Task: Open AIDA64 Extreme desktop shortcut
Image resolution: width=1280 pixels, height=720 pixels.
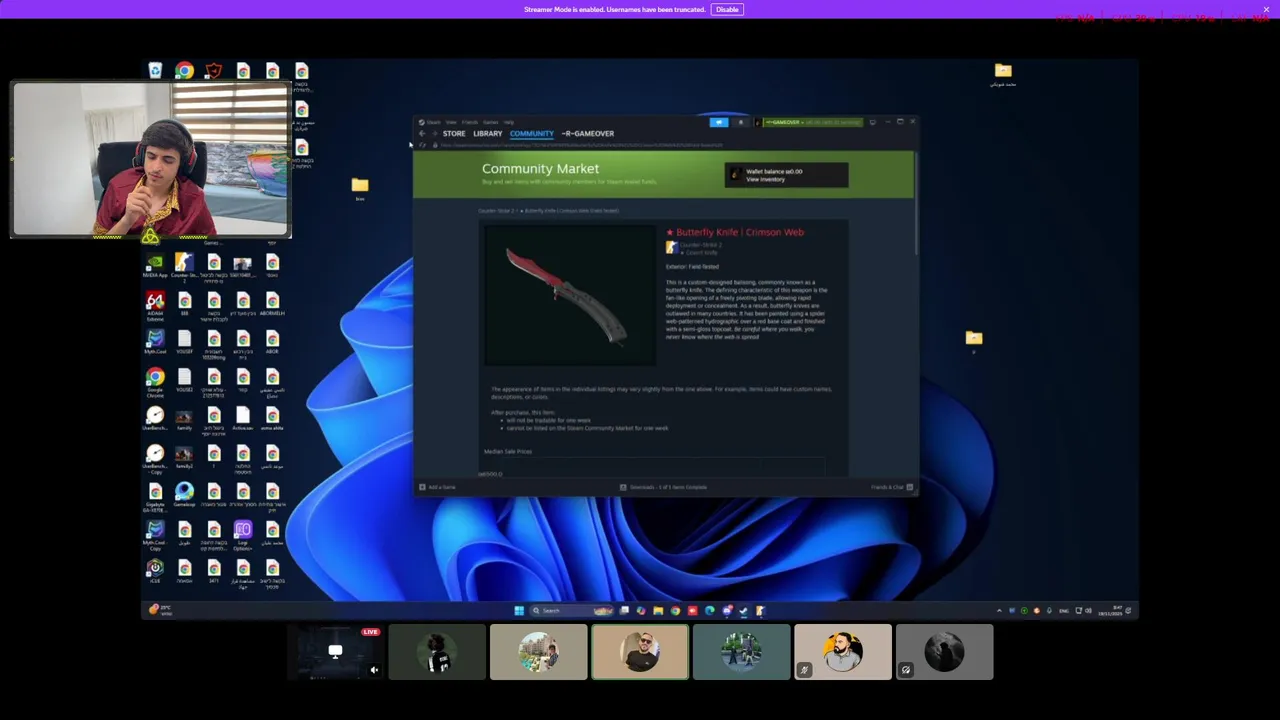Action: (x=155, y=305)
